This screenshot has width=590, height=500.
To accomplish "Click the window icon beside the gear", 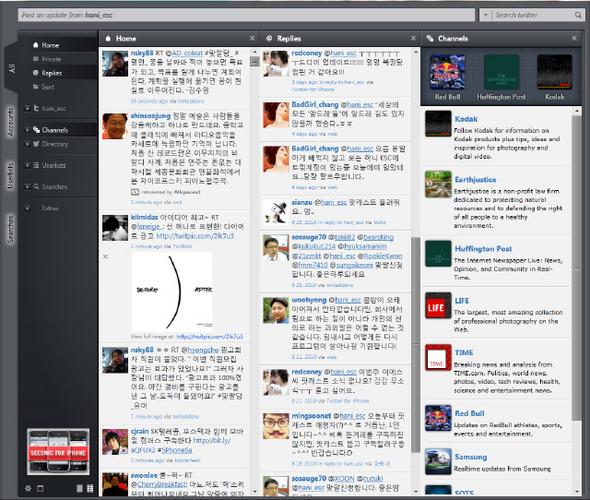I will [40, 488].
